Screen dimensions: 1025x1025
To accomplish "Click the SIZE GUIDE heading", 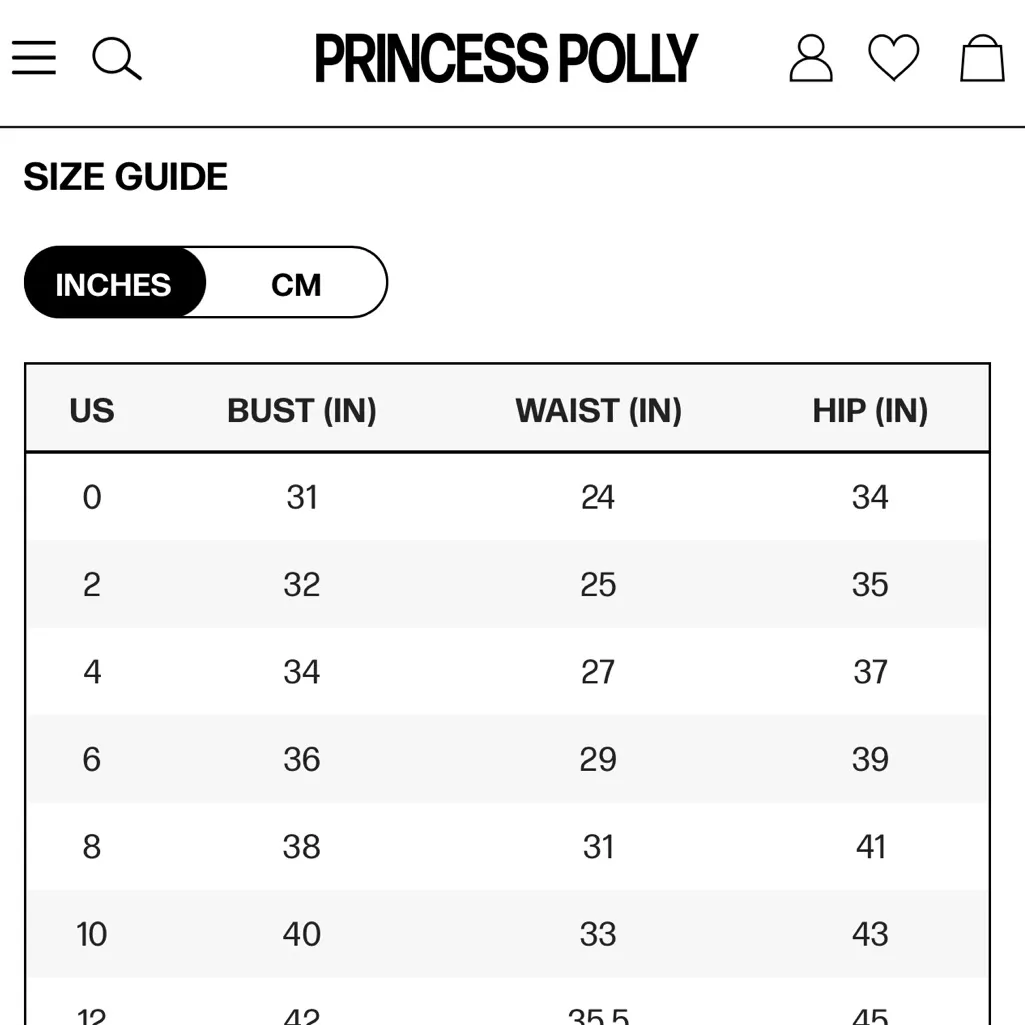I will 126,177.
